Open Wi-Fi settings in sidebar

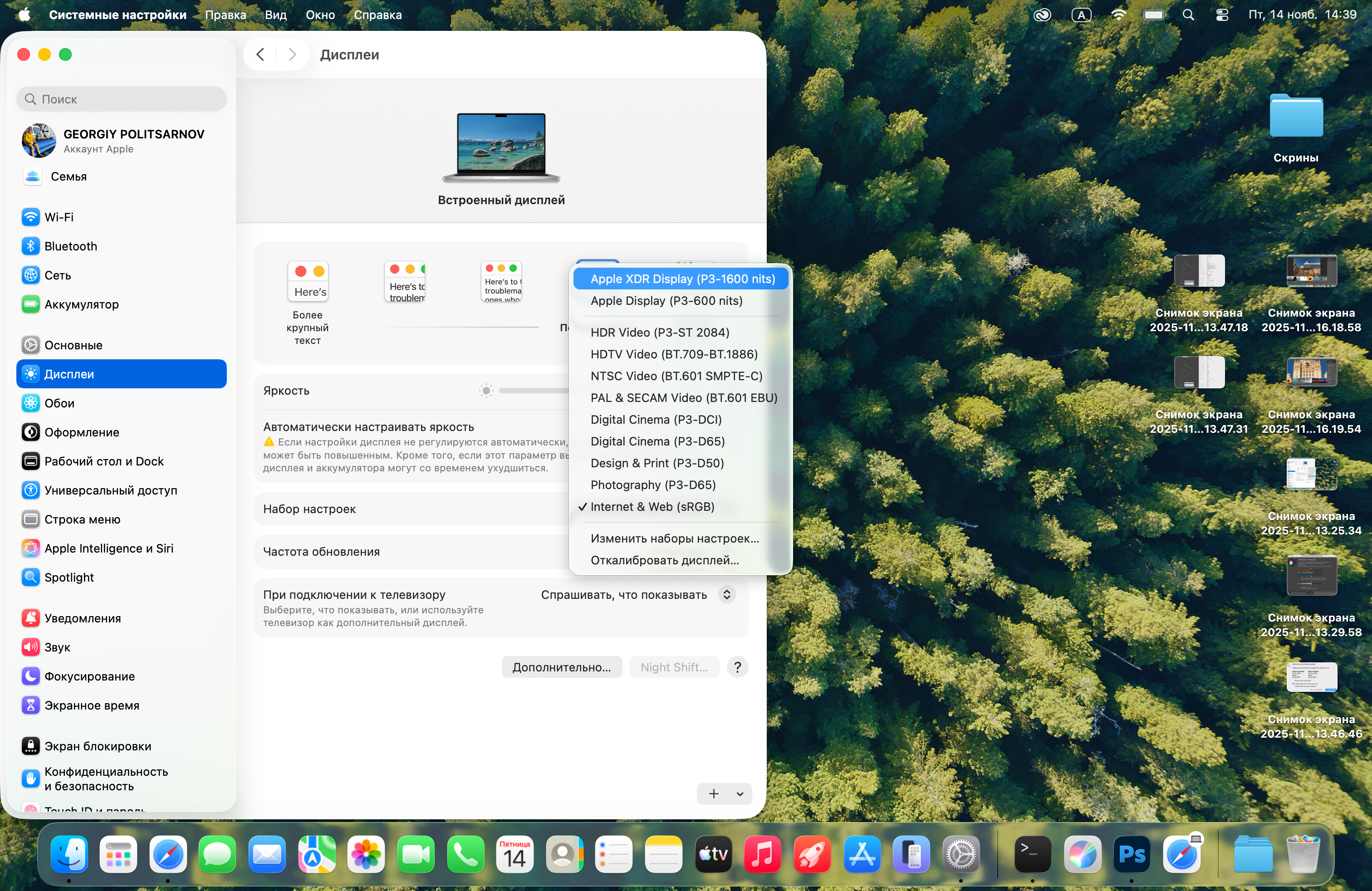(x=59, y=217)
